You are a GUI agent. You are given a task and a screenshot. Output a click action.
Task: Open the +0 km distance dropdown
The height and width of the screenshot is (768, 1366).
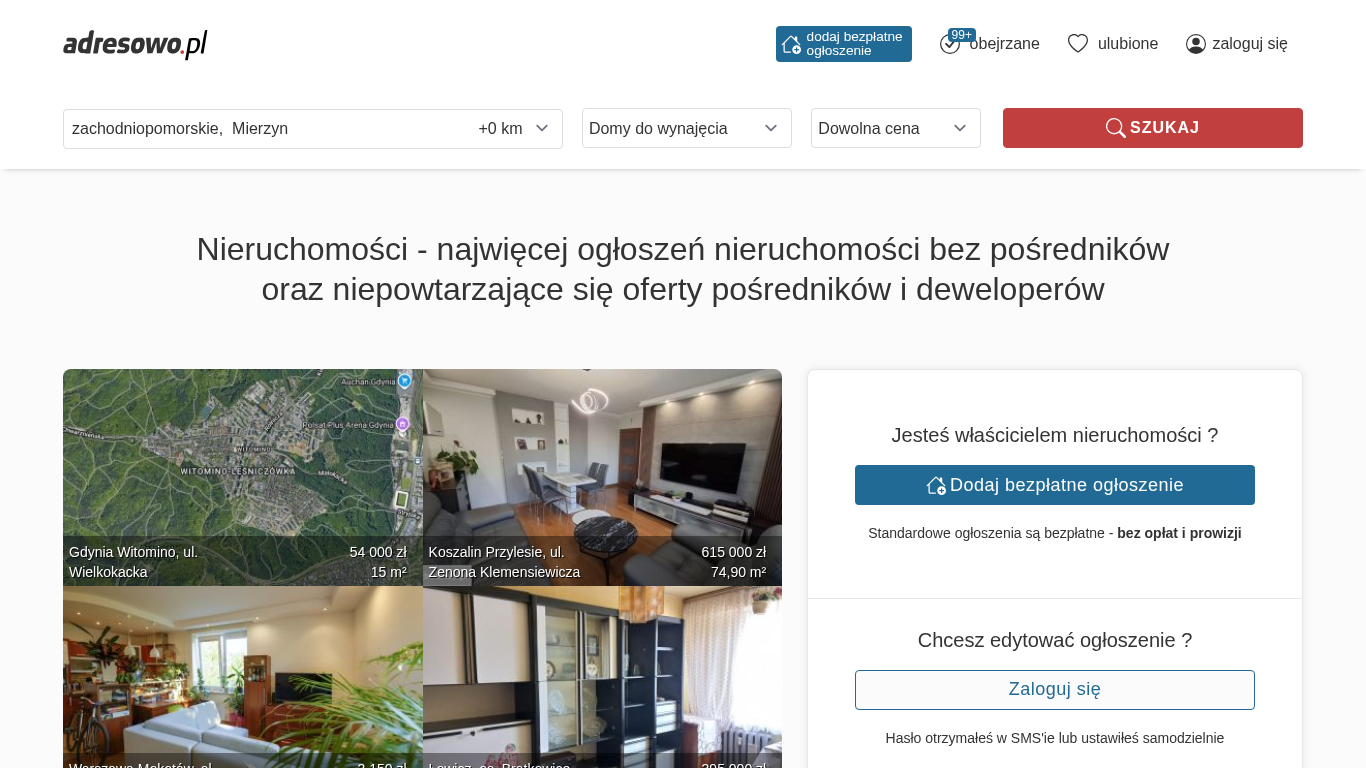tap(514, 129)
